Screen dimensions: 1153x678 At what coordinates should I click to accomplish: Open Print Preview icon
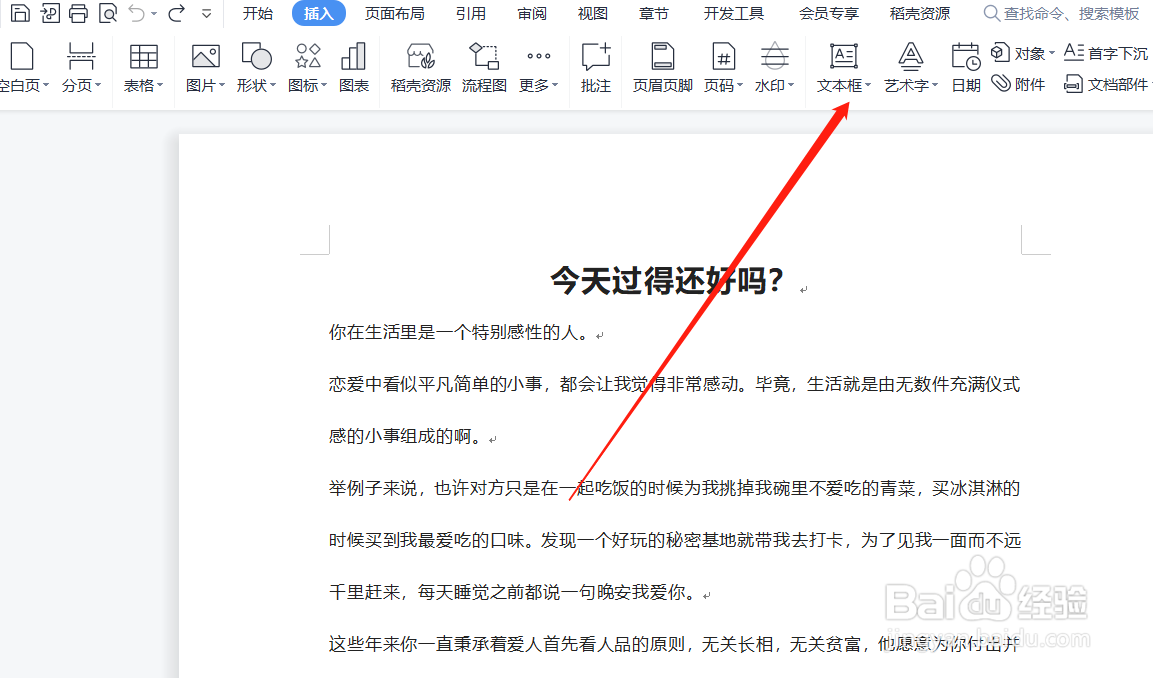coord(107,13)
